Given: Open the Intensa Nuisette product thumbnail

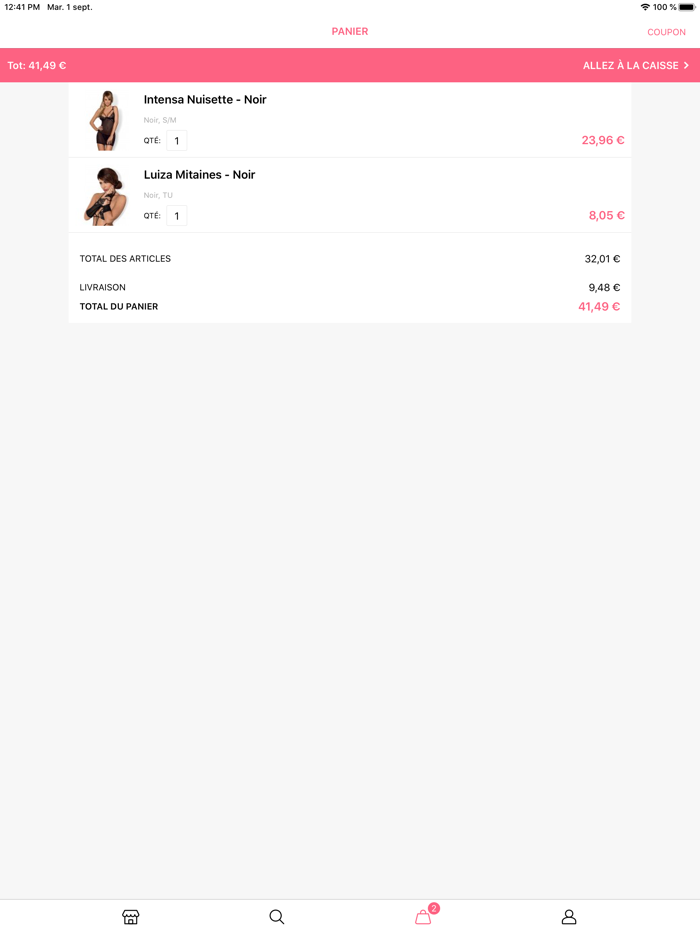Looking at the screenshot, I should click(104, 119).
